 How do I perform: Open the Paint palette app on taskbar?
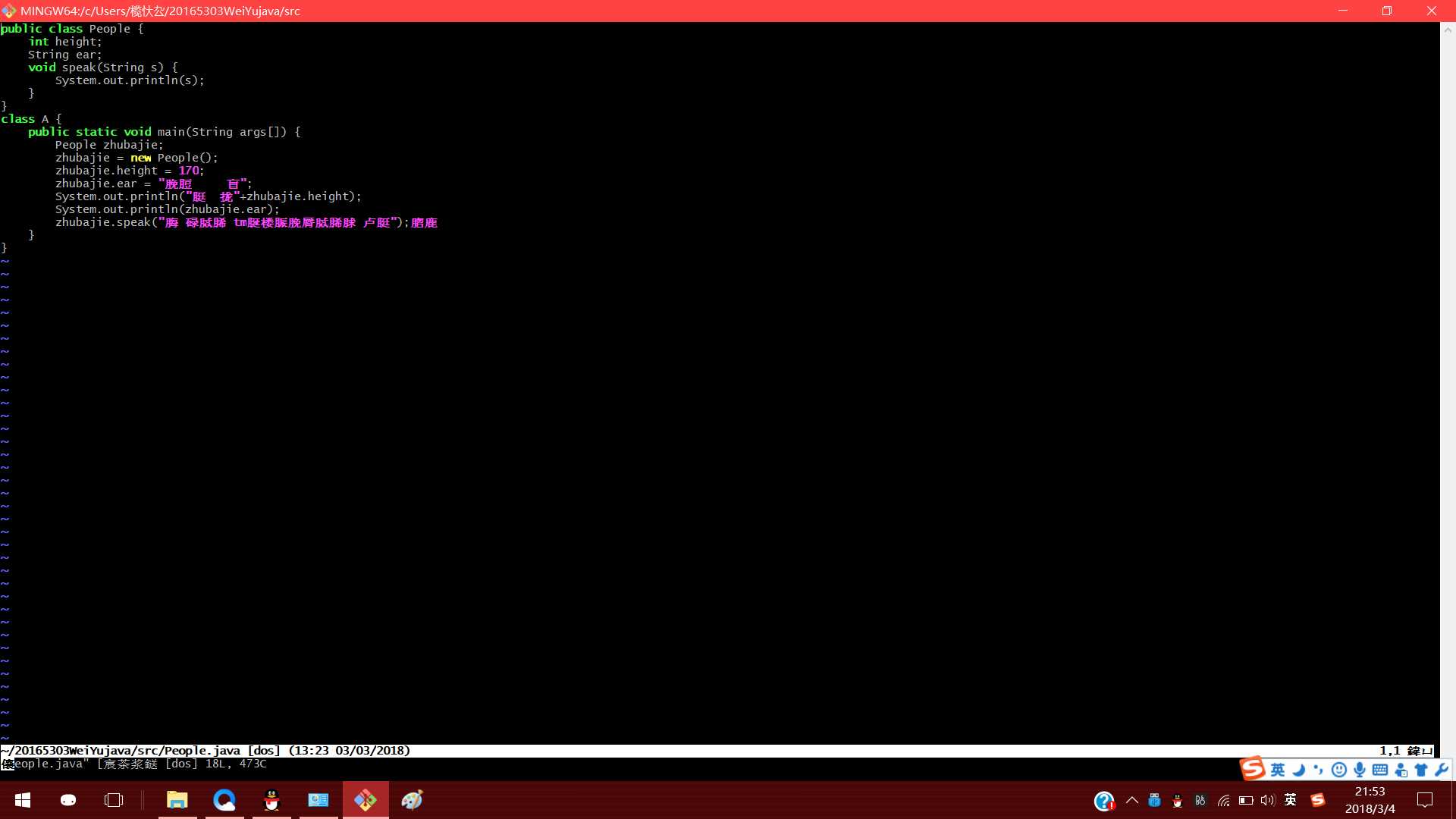(412, 800)
